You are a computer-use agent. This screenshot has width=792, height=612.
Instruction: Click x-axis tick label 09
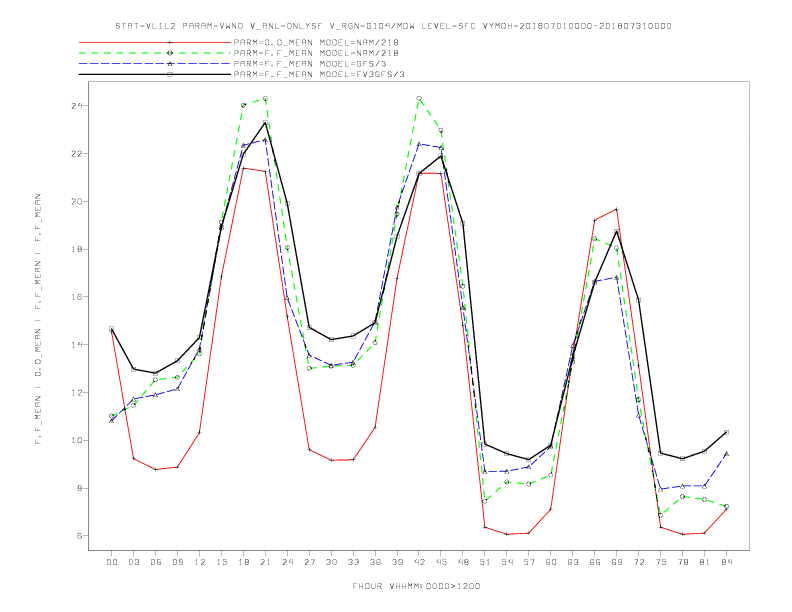pyautogui.click(x=177, y=562)
